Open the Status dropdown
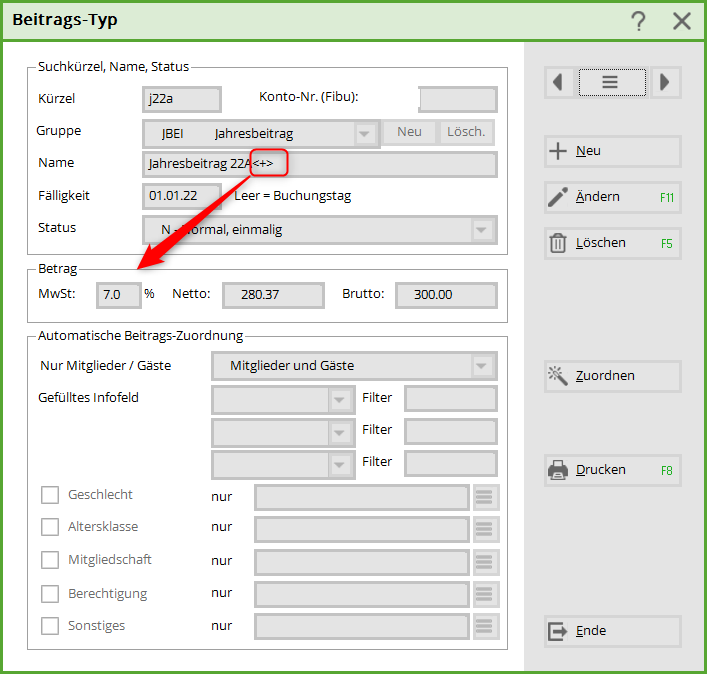Image resolution: width=707 pixels, height=674 pixels. click(x=483, y=230)
